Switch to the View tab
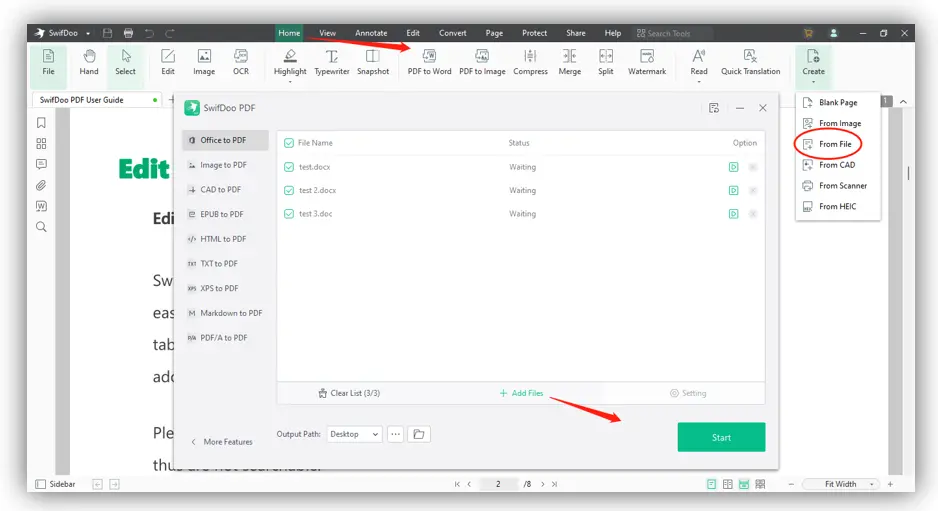 click(327, 33)
